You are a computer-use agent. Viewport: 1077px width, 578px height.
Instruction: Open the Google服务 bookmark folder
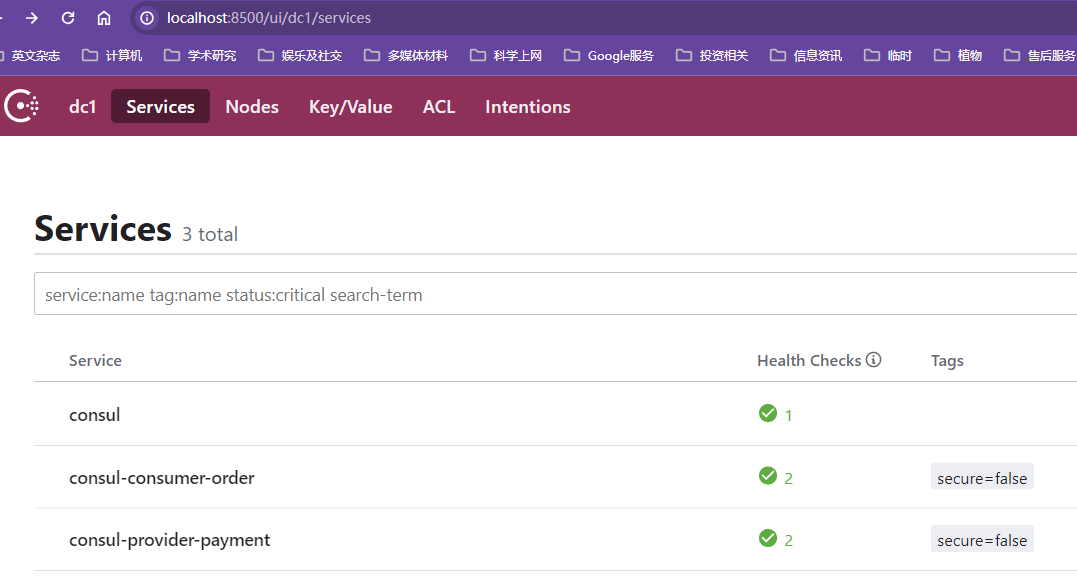coord(608,55)
